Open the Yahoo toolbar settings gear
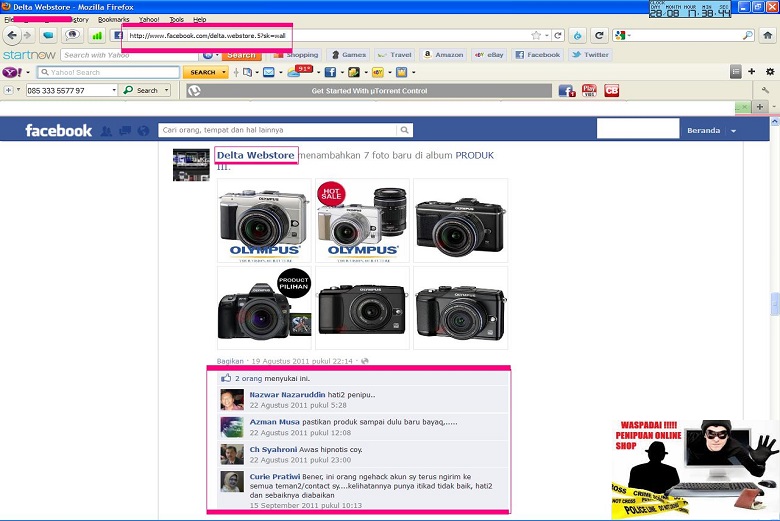Viewport: 780px width, 521px height. (x=770, y=72)
